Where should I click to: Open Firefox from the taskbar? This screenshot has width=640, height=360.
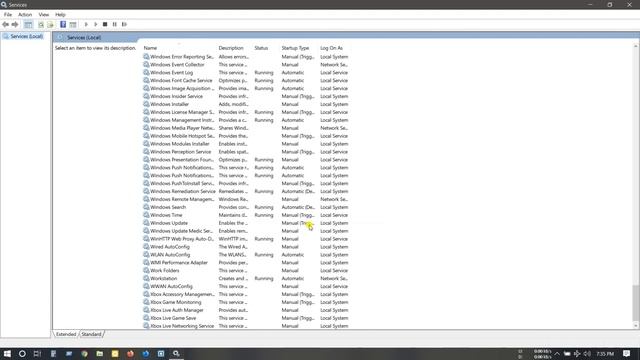130,353
